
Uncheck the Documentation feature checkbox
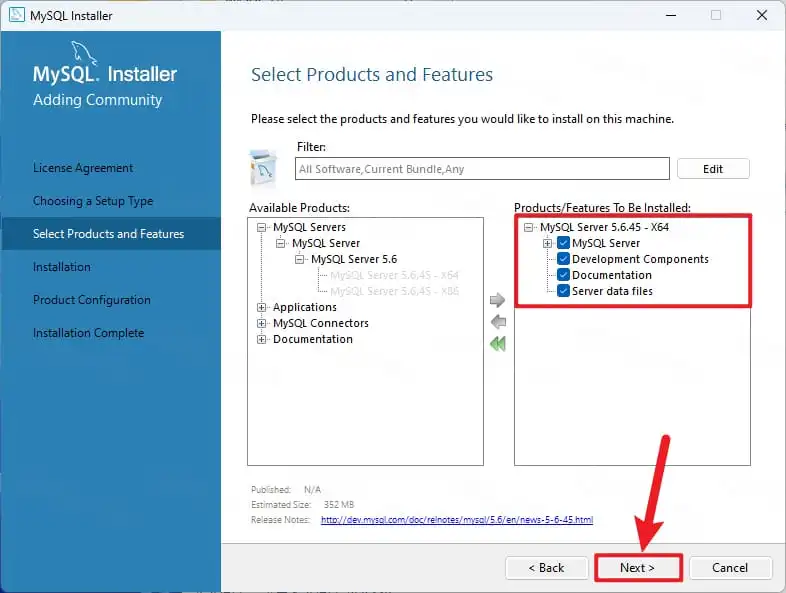563,275
